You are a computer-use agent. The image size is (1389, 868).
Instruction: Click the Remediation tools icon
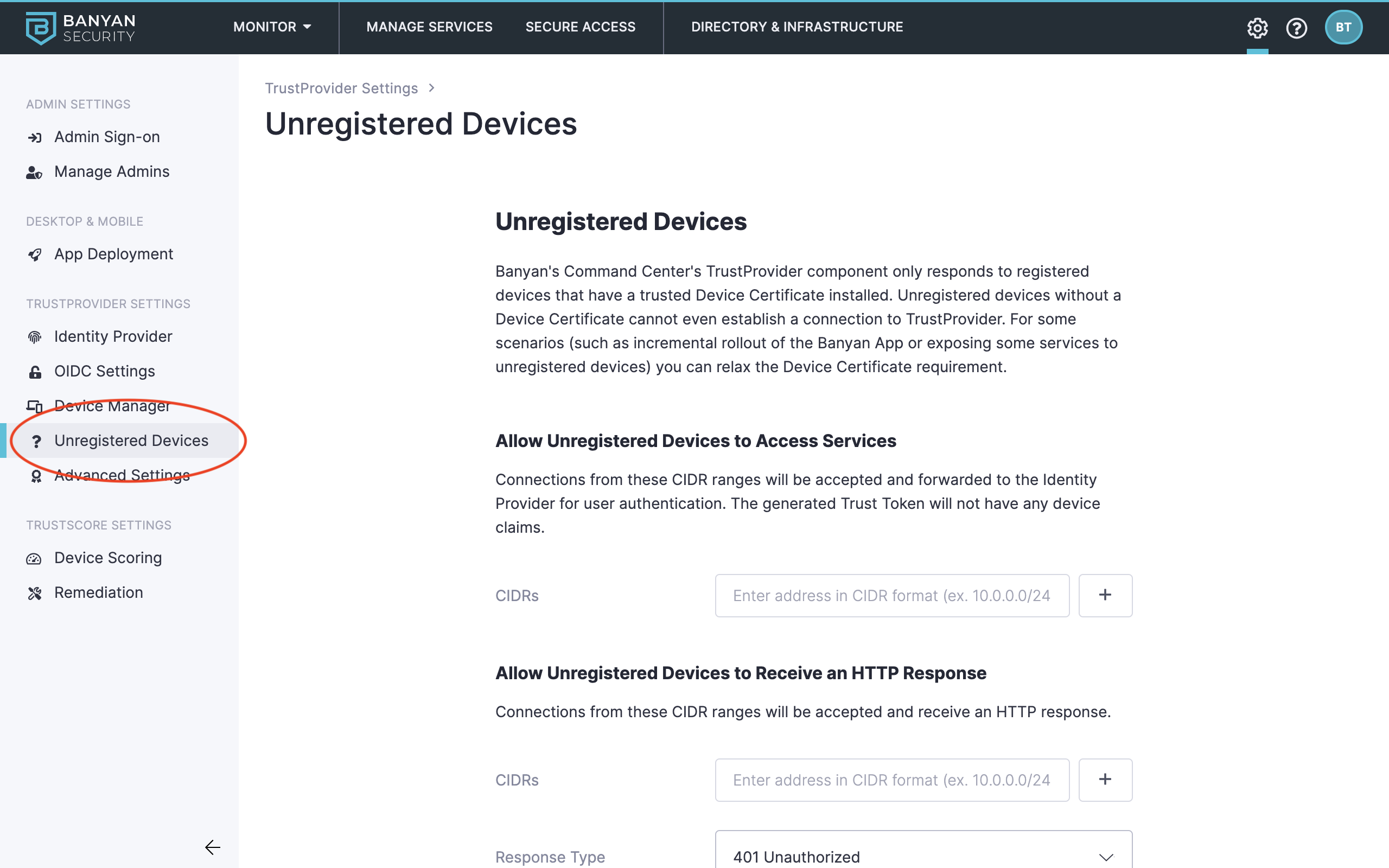[35, 593]
